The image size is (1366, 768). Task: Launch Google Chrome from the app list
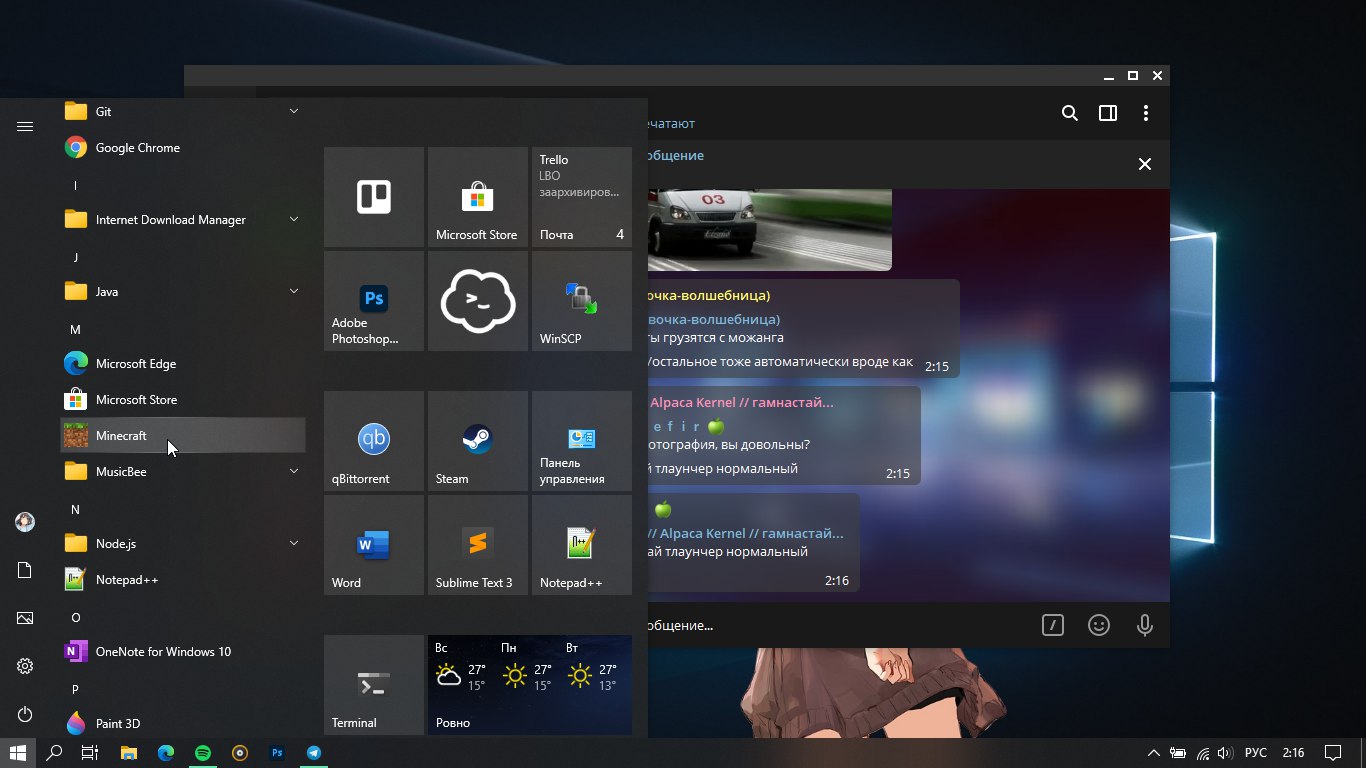tap(183, 148)
